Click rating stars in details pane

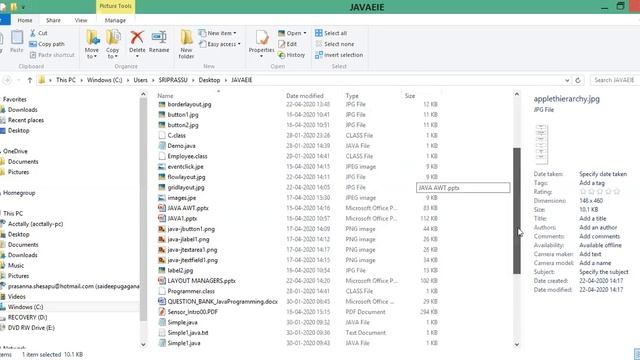point(600,191)
